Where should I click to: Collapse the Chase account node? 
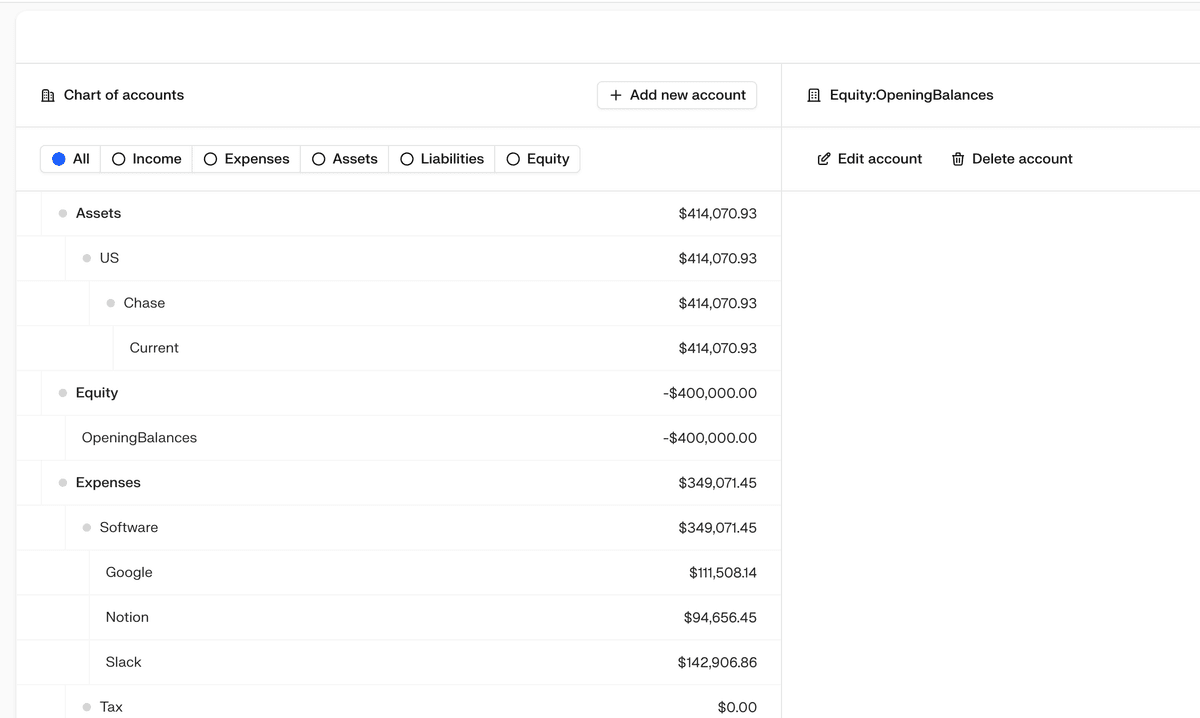(x=111, y=304)
